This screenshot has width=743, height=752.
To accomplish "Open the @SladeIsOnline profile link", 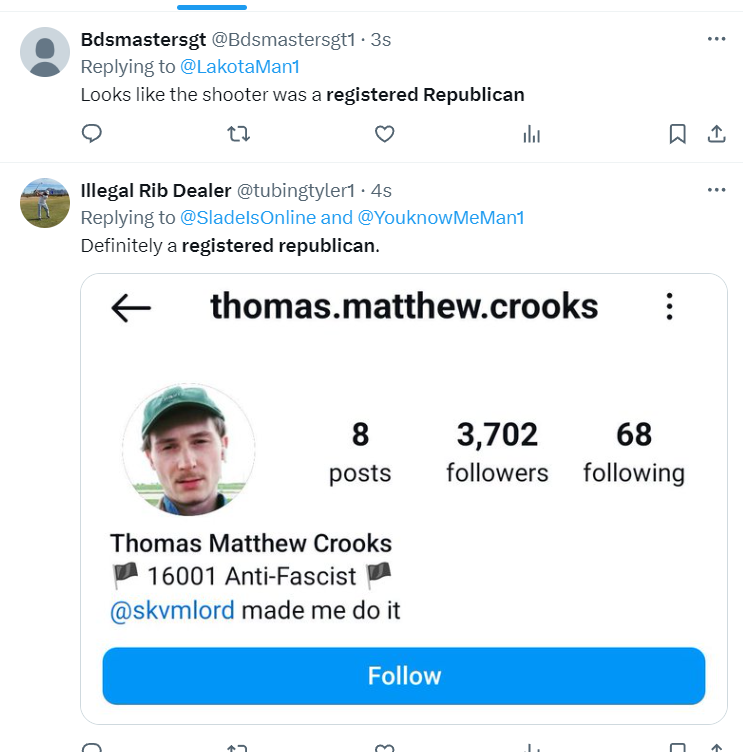I will pyautogui.click(x=247, y=218).
